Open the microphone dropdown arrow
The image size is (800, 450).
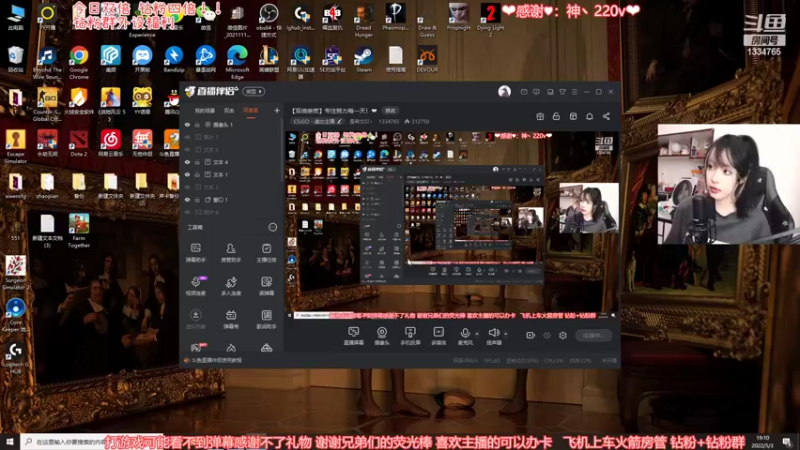477,334
